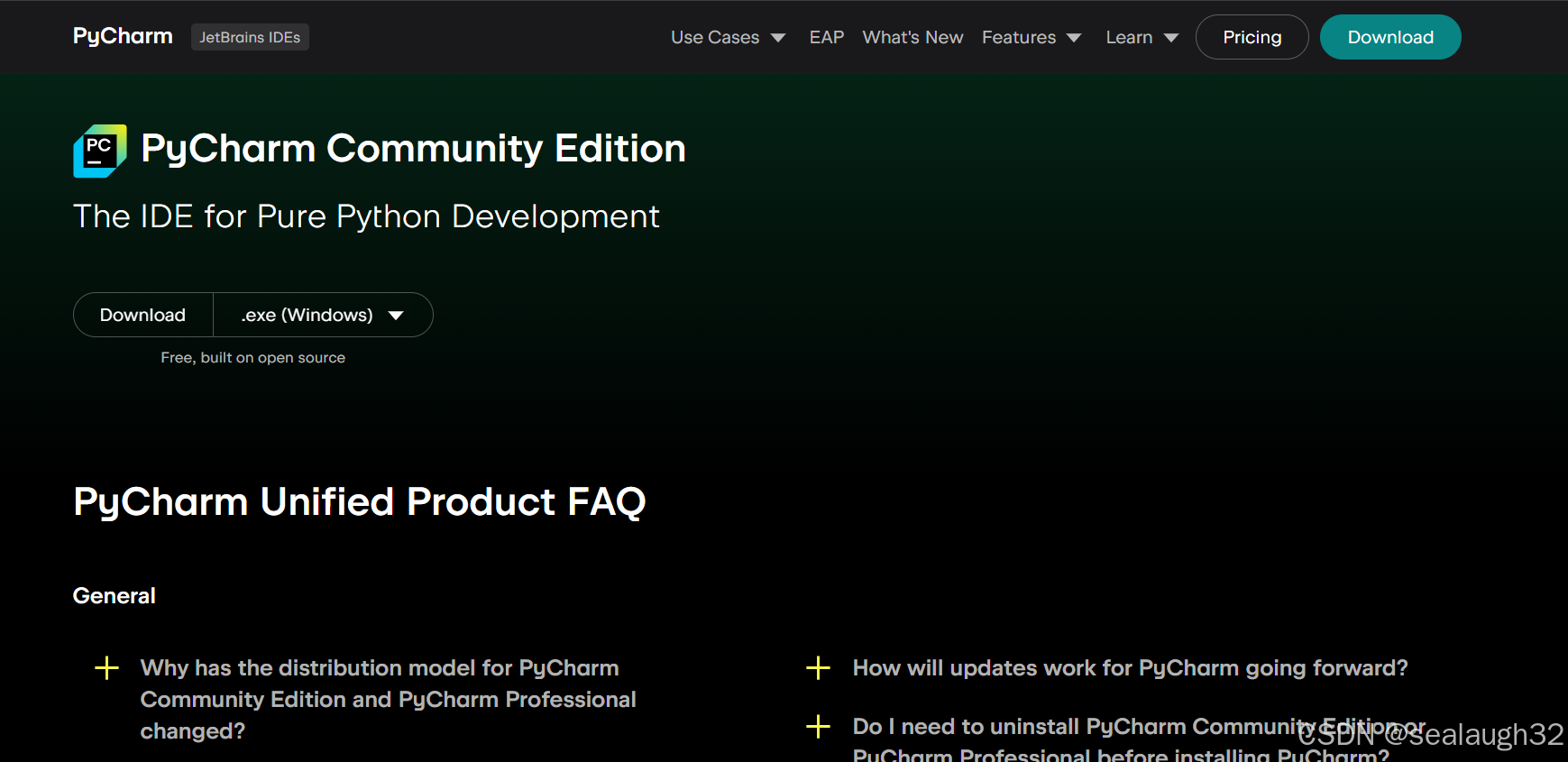Expand the uninstall FAQ plus icon
Screen dimensions: 1568x762
click(x=818, y=727)
